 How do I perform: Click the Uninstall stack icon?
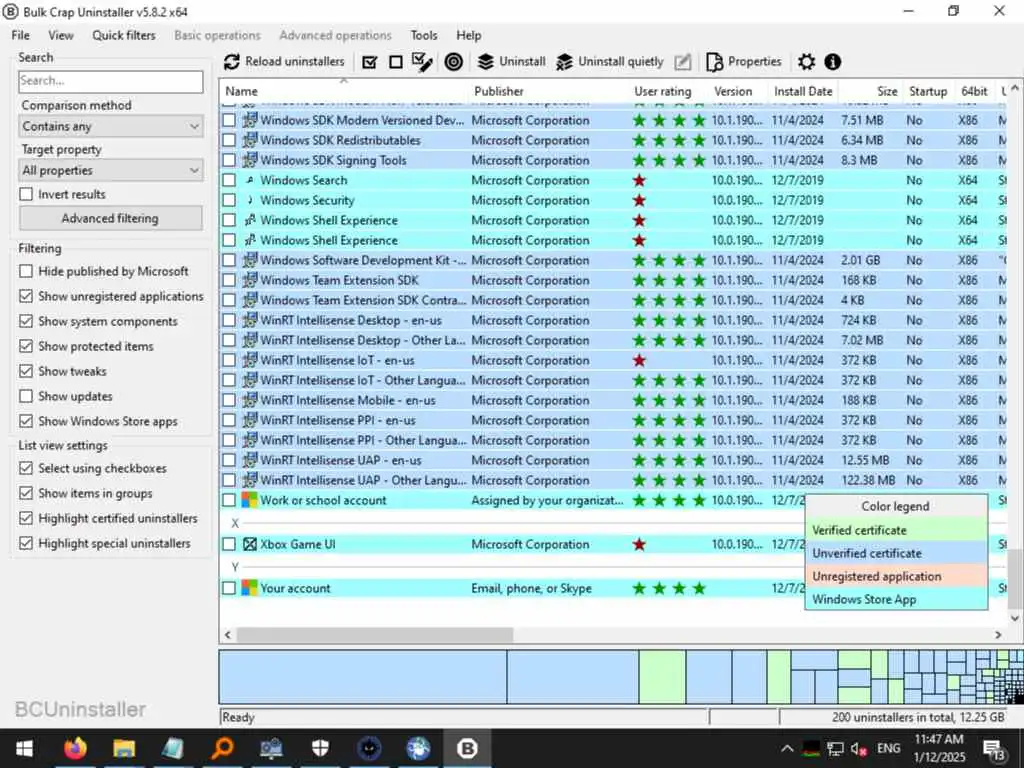pyautogui.click(x=485, y=62)
